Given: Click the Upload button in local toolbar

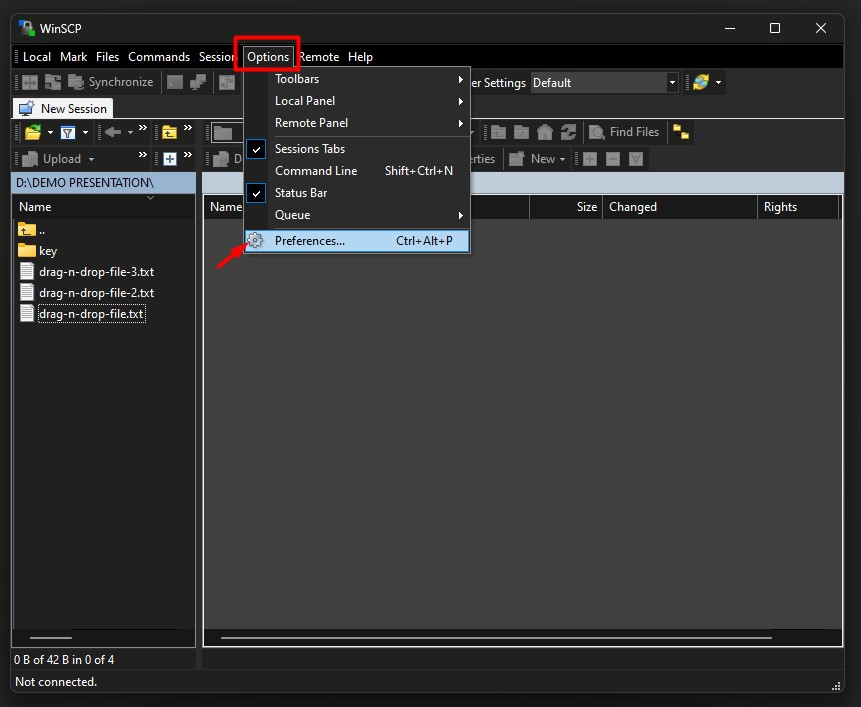Looking at the screenshot, I should [52, 159].
